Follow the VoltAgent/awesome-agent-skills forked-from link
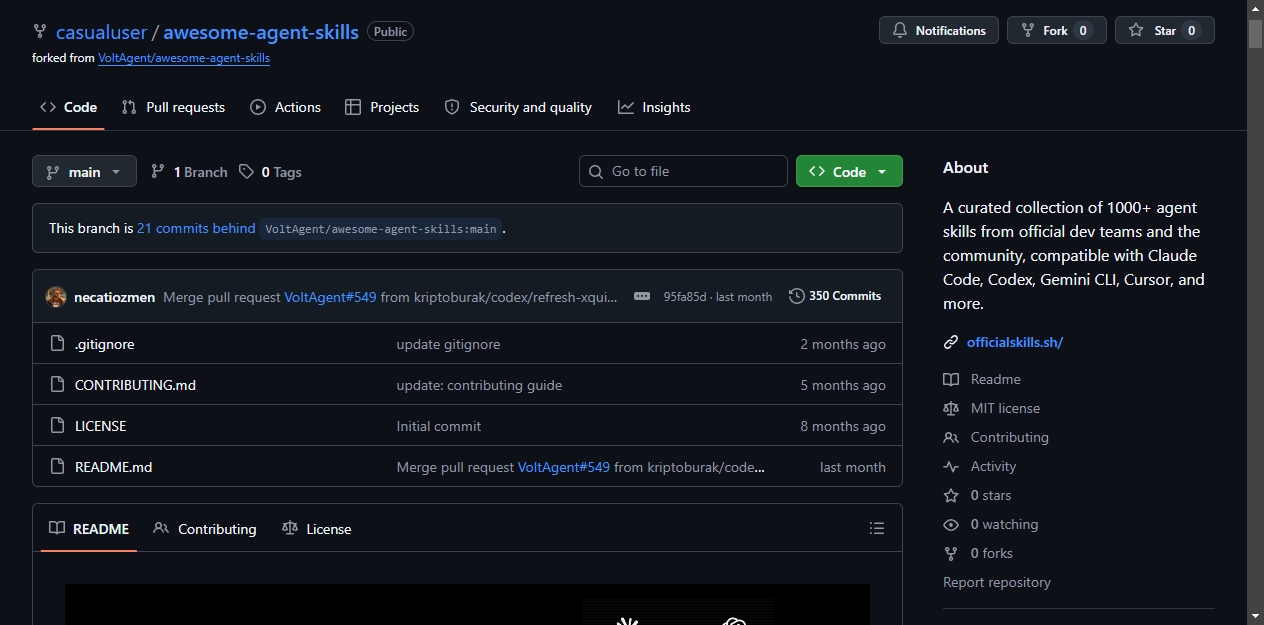The image size is (1264, 625). pos(184,58)
